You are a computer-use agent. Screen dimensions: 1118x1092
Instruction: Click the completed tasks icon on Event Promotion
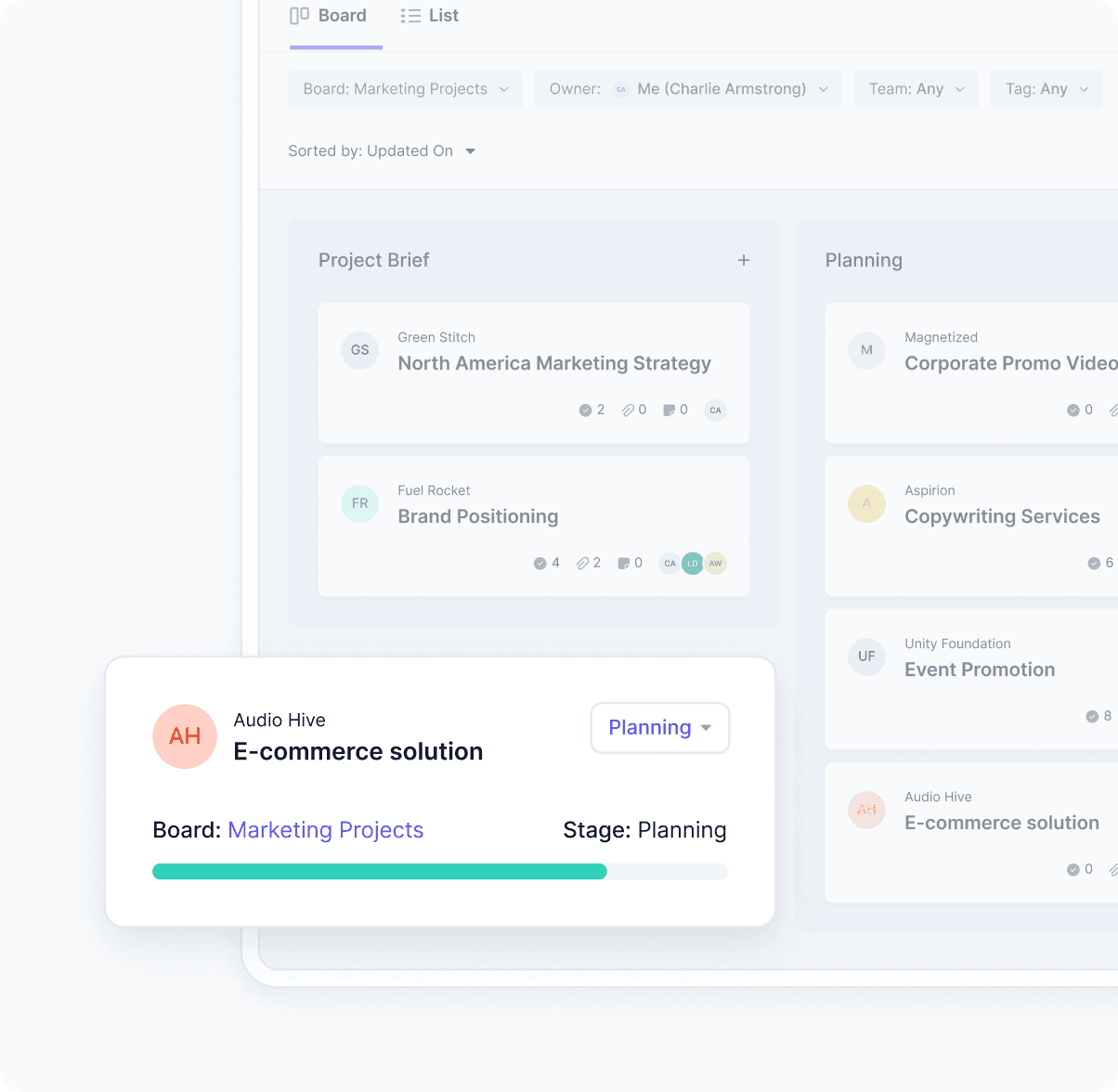1093,716
